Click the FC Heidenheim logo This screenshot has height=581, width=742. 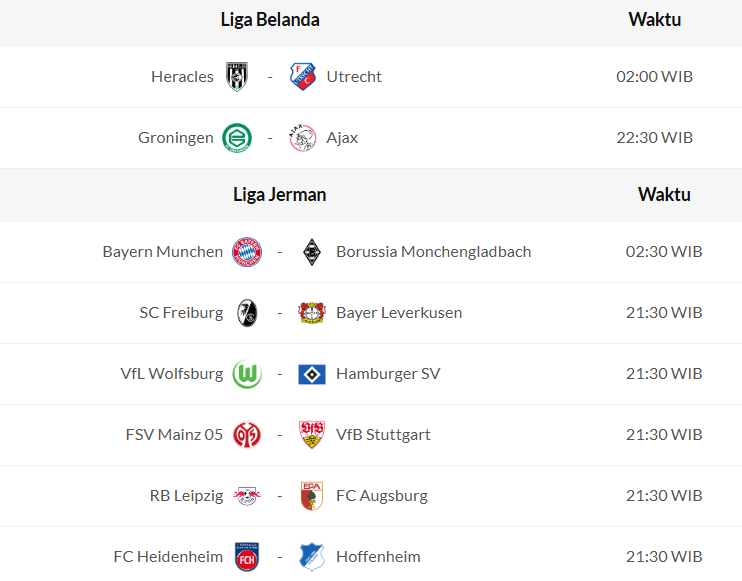pos(247,557)
